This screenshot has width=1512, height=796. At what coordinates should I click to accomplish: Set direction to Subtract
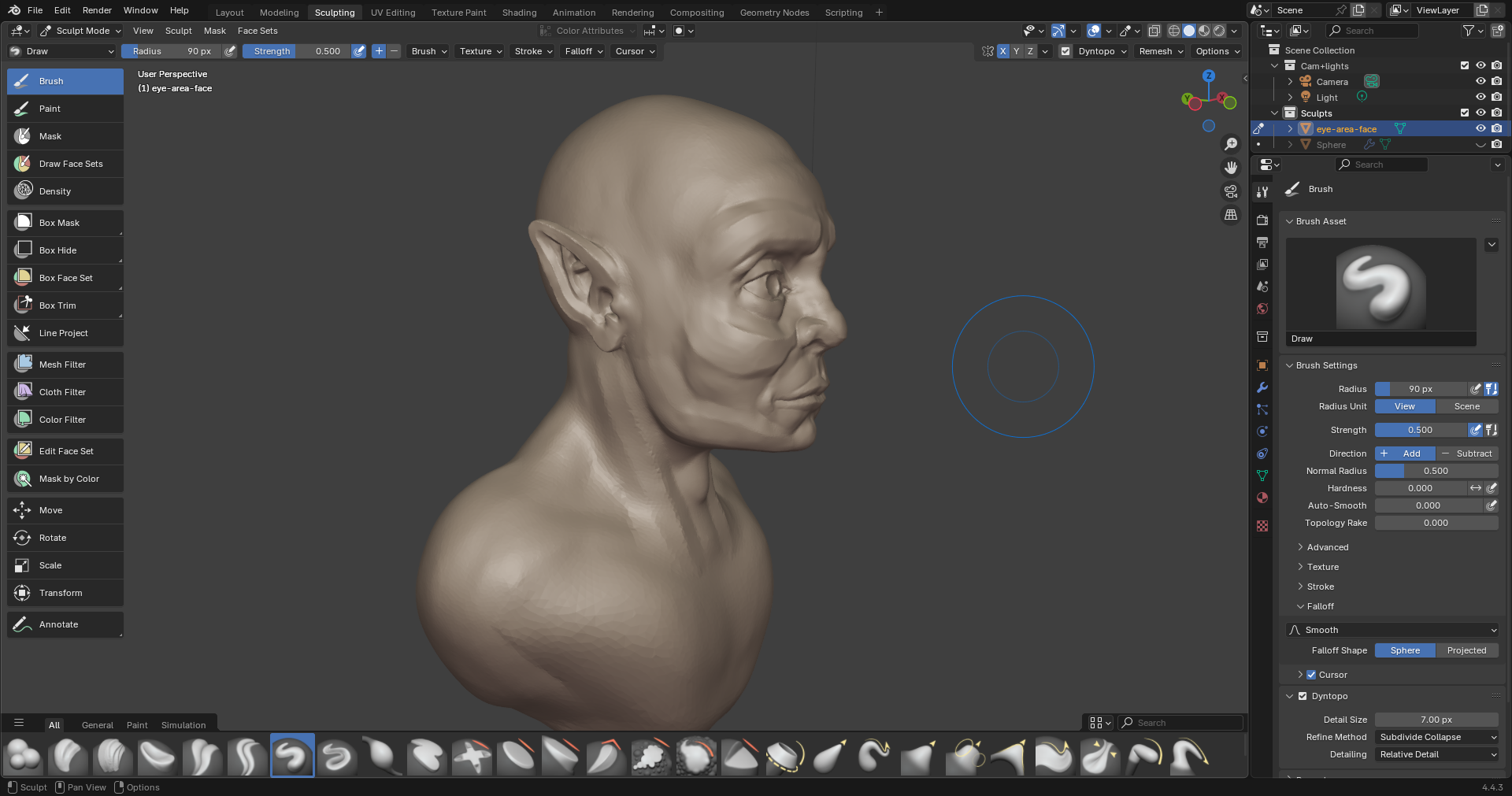(x=1467, y=454)
